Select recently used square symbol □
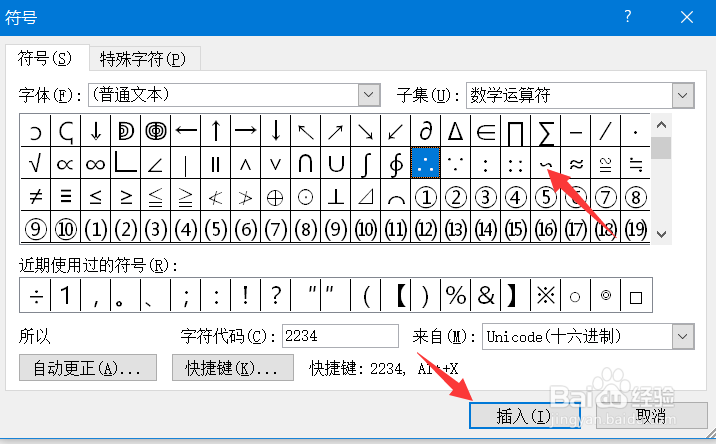This screenshot has width=716, height=444. click(x=636, y=295)
